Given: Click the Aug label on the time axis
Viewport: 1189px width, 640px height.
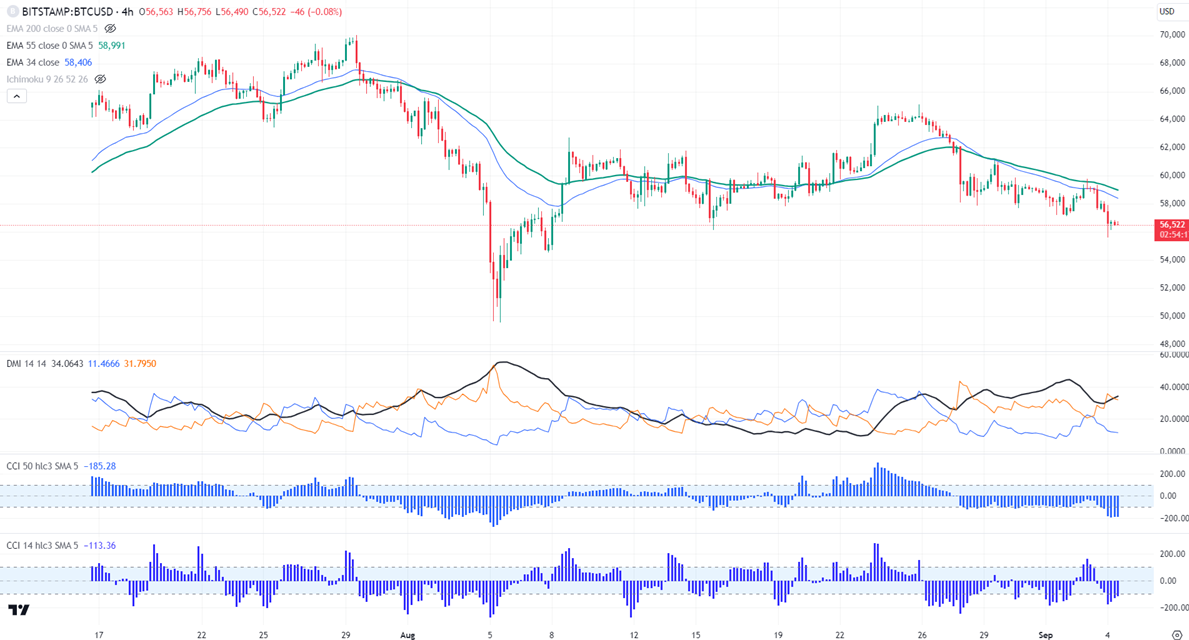Looking at the screenshot, I should (406, 634).
